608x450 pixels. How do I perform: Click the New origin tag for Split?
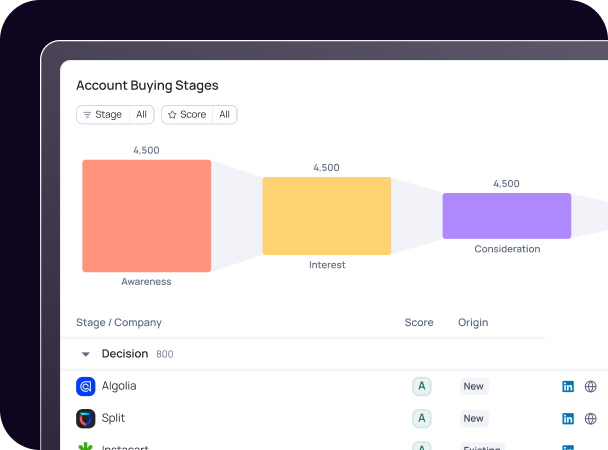tap(474, 419)
